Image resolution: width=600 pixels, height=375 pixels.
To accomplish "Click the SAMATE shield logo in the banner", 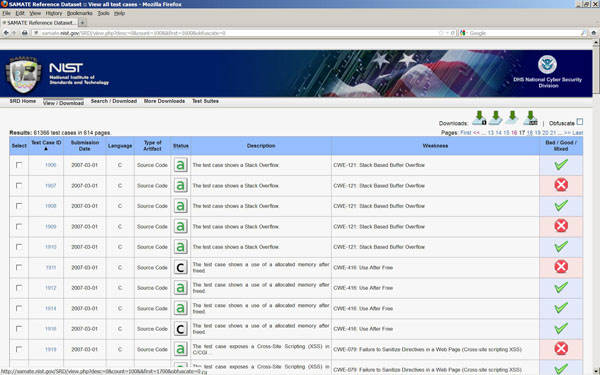I will coord(23,75).
